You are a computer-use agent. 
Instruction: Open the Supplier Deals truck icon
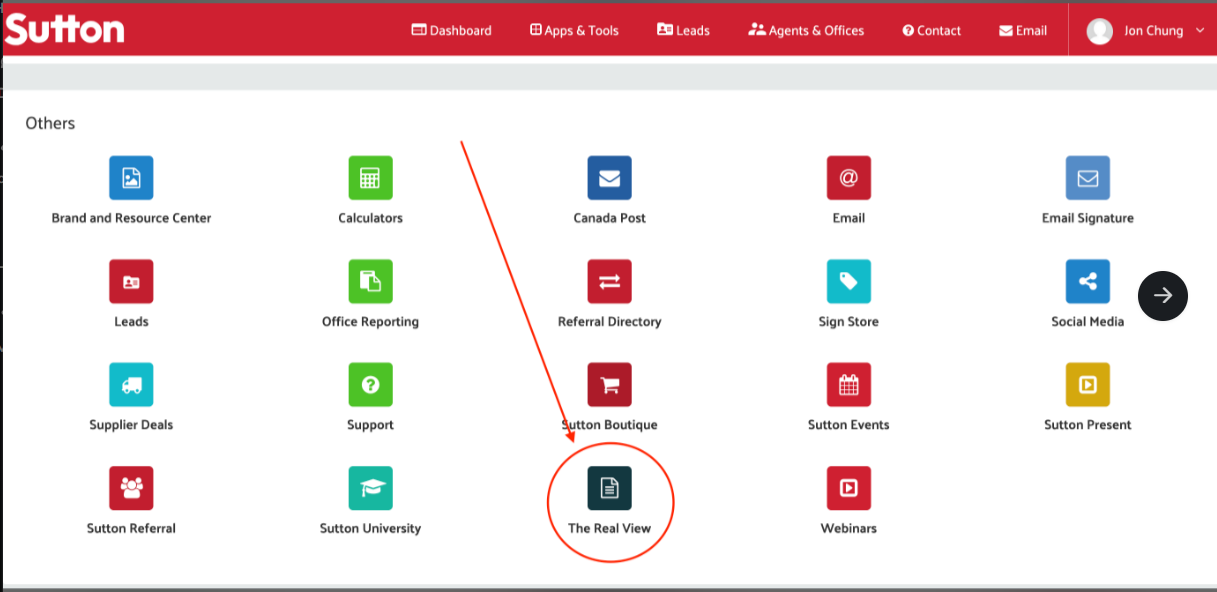click(131, 385)
